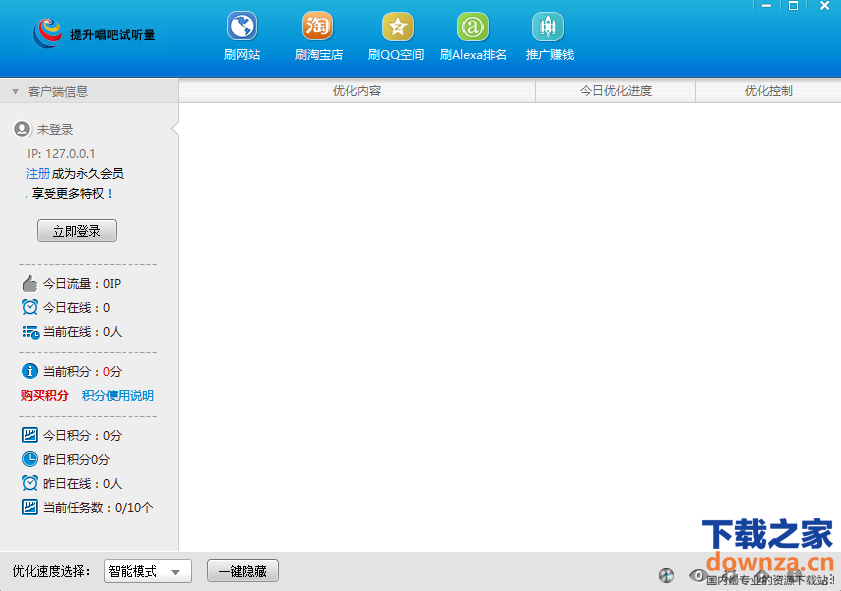Click the 优化控制 column header
The width and height of the screenshot is (841, 591).
[768, 91]
